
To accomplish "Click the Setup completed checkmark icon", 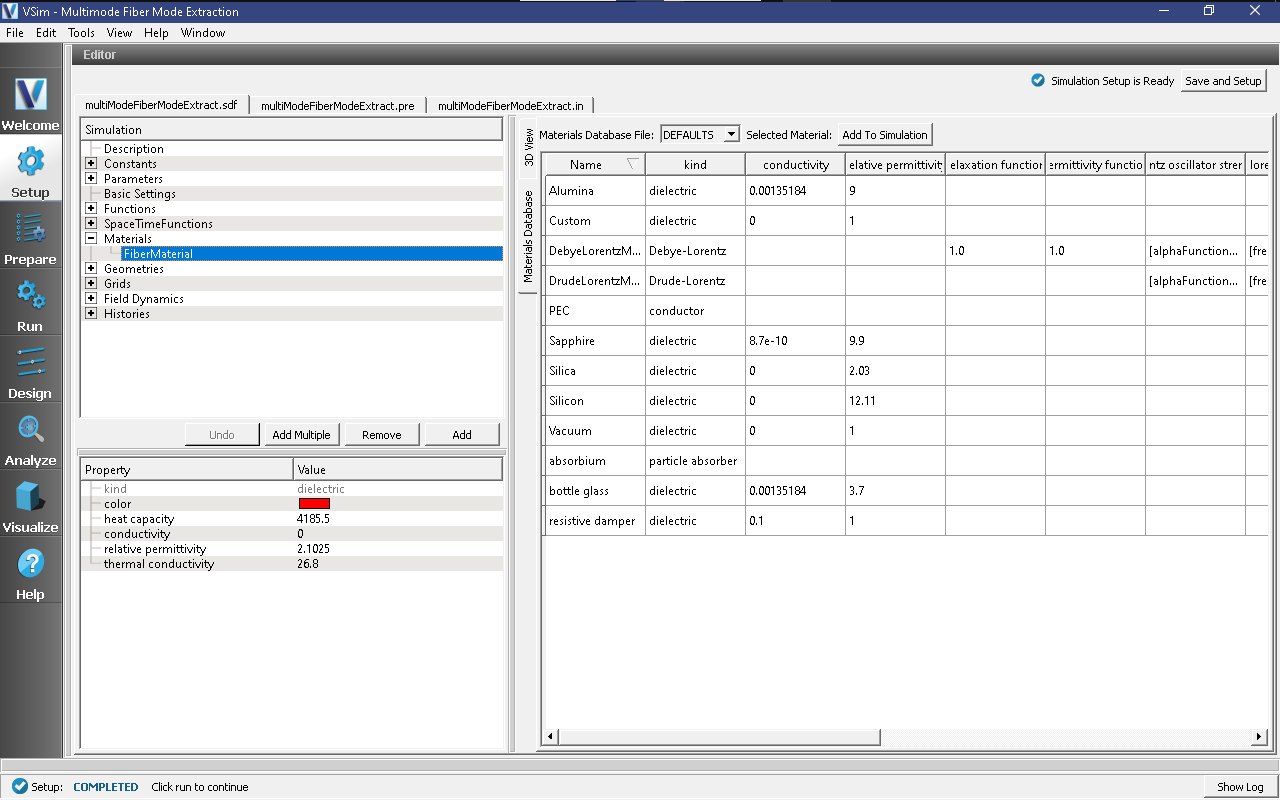I will coord(20,786).
